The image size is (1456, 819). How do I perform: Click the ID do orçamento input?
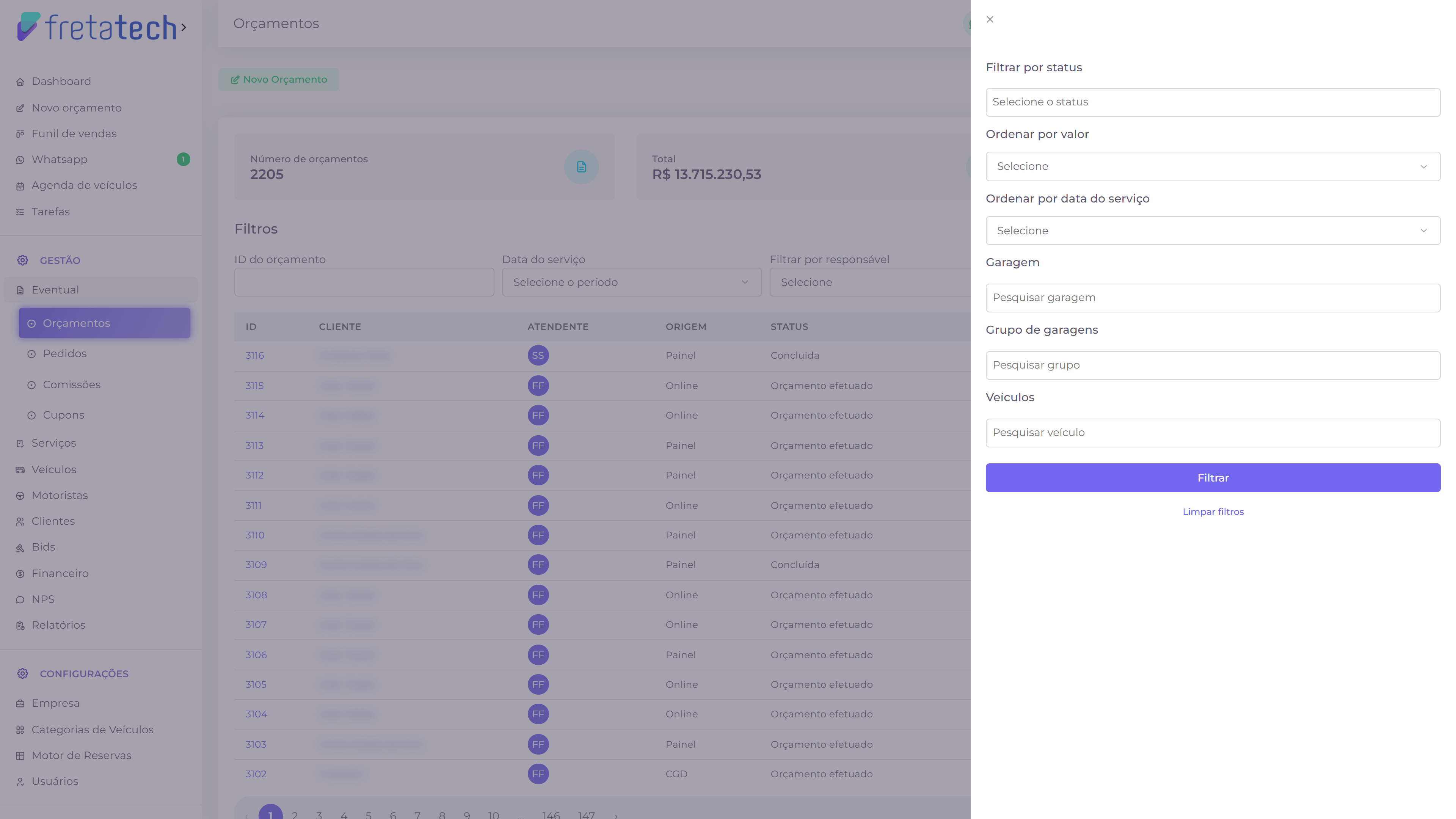(364, 282)
